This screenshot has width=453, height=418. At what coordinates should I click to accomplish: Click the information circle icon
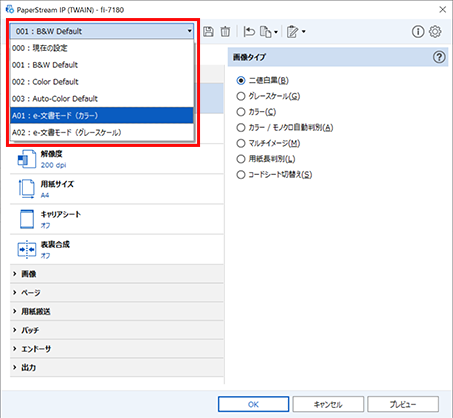(418, 32)
